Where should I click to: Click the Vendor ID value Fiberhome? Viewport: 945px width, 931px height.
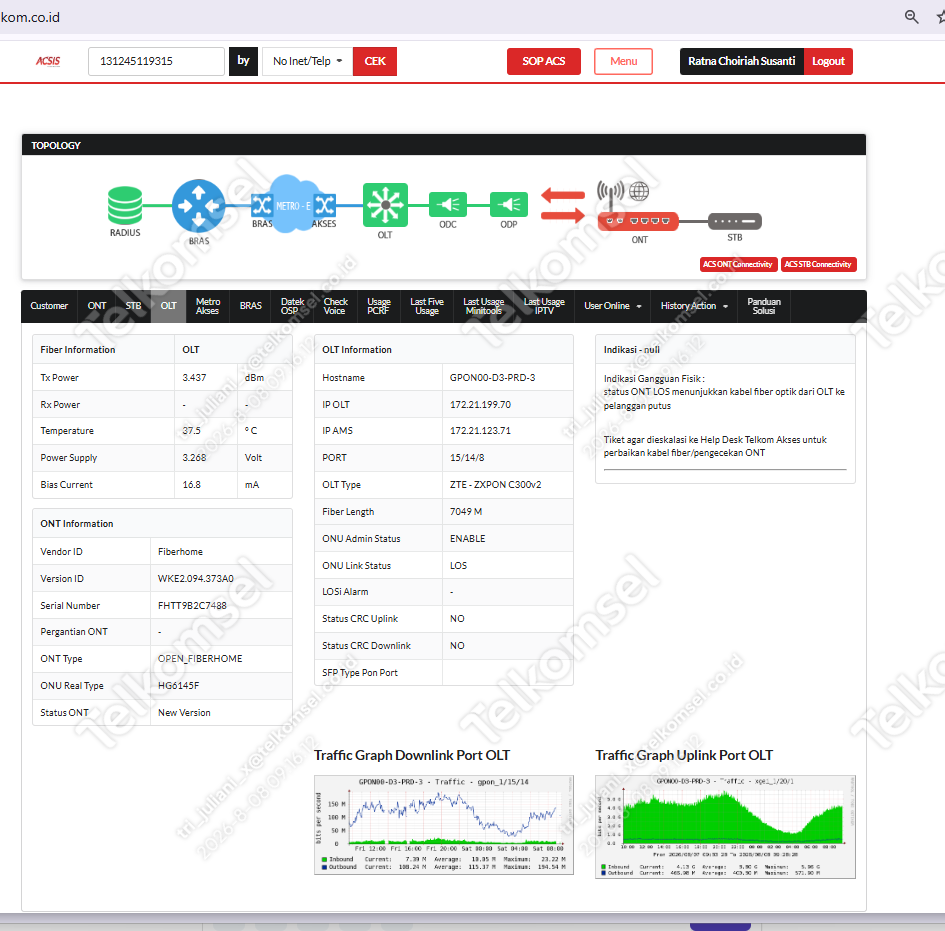click(x=180, y=552)
